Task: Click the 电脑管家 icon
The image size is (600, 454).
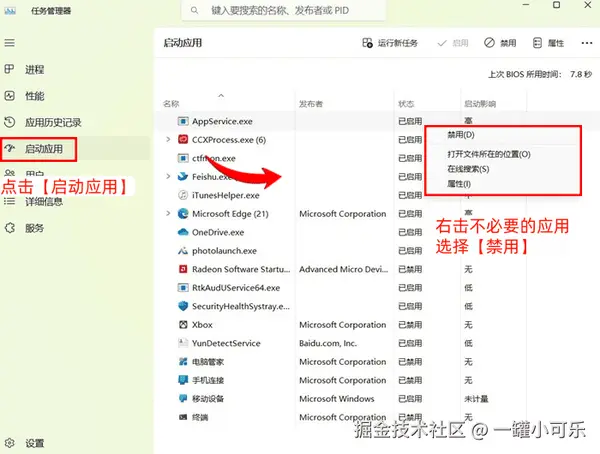Action: 183,361
